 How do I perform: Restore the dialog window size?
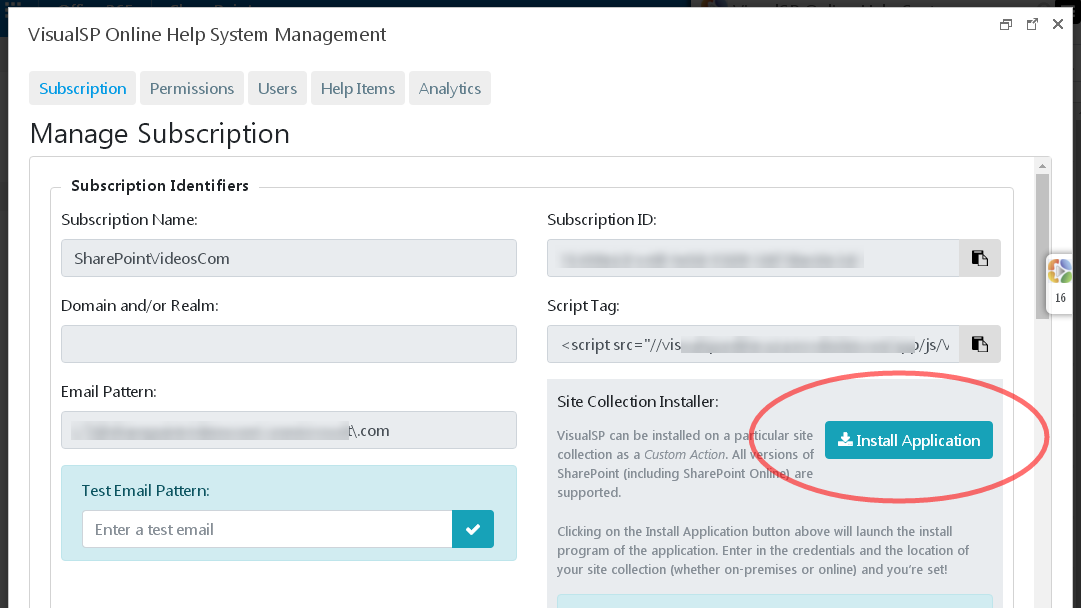point(1006,25)
